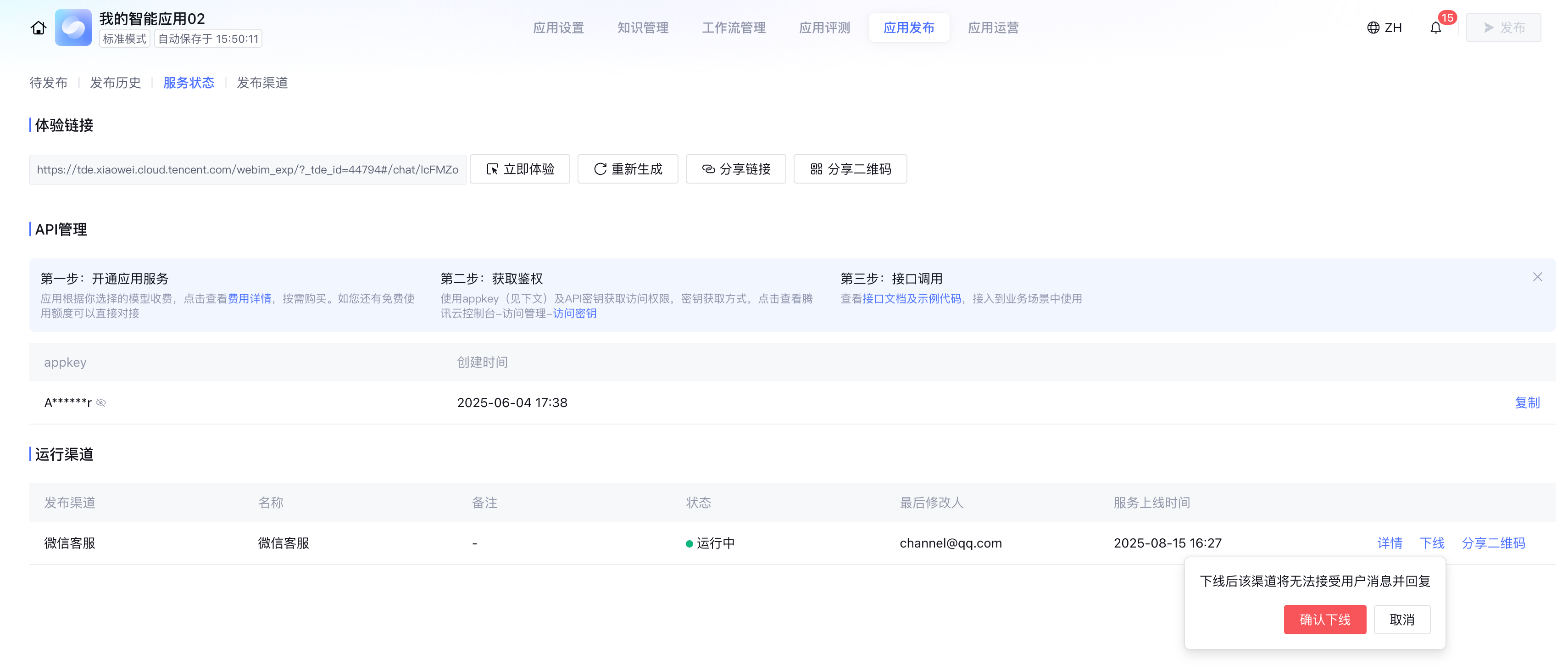
Task: Click 重新生成 refresh button
Action: [x=628, y=169]
